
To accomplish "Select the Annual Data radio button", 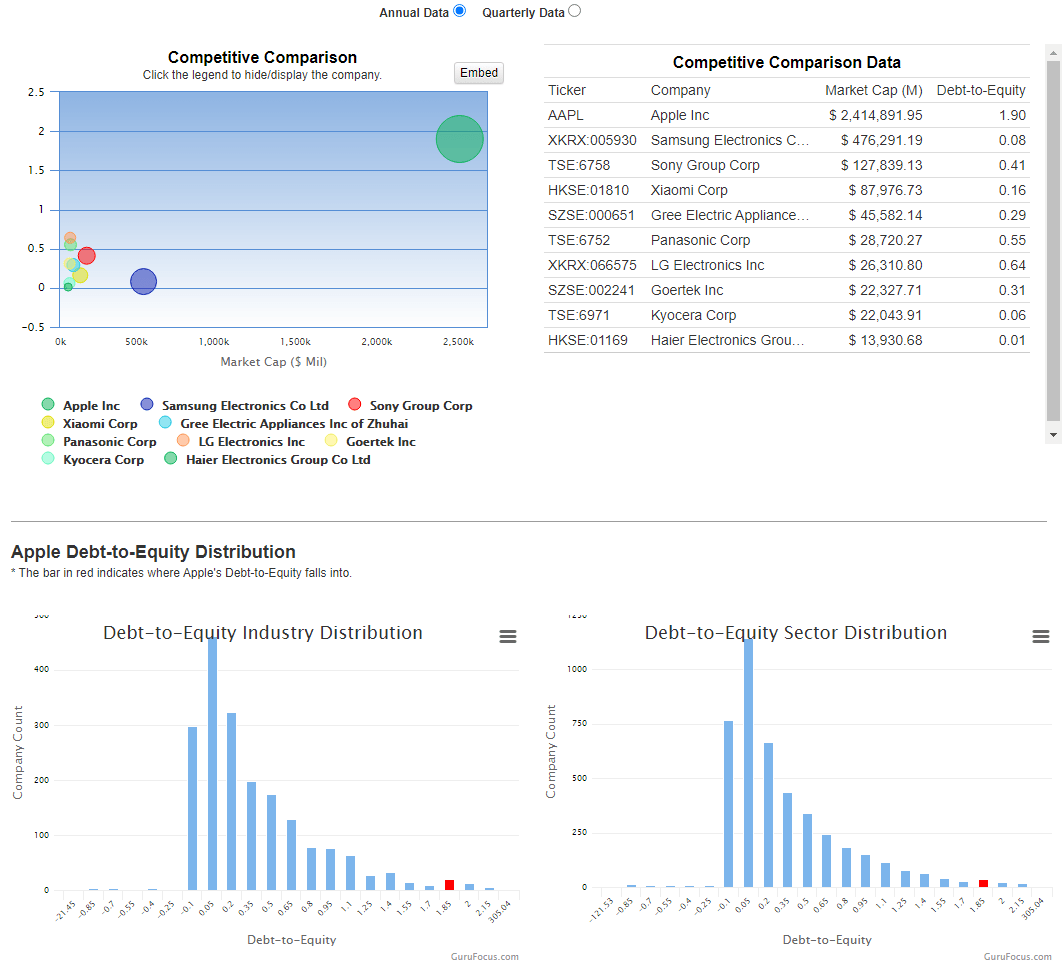I will click(460, 11).
